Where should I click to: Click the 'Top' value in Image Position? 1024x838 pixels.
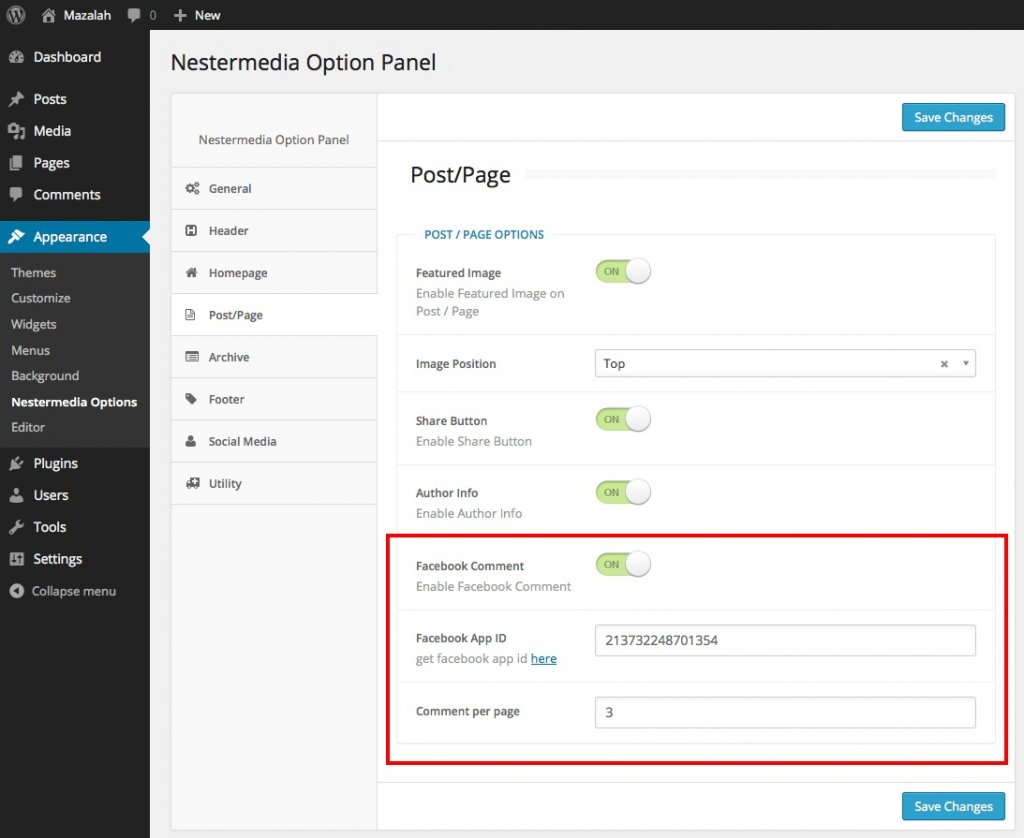point(614,364)
